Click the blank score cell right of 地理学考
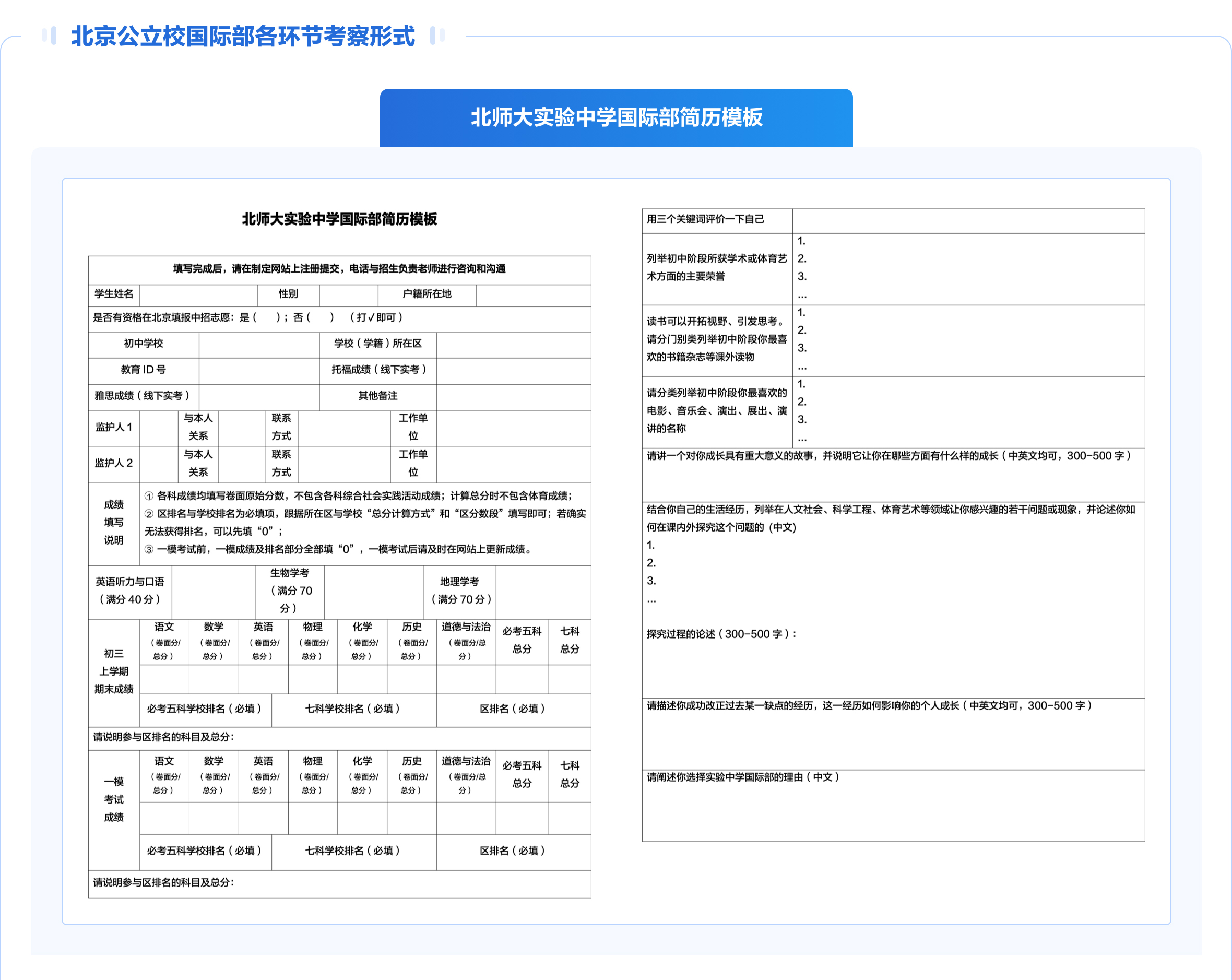Screen dimensions: 1232x980 (x=543, y=593)
